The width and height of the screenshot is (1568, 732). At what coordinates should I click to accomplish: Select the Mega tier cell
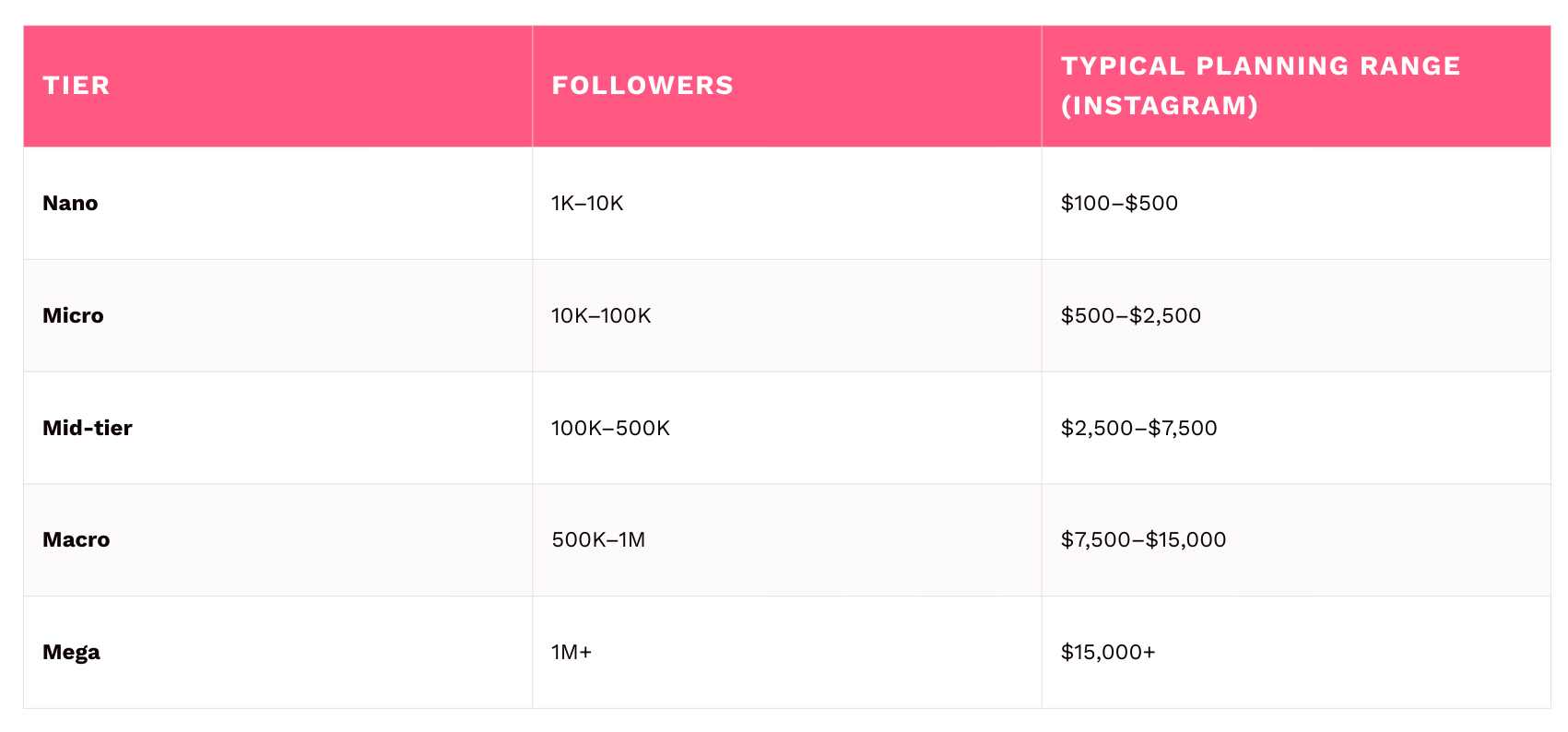[x=71, y=652]
